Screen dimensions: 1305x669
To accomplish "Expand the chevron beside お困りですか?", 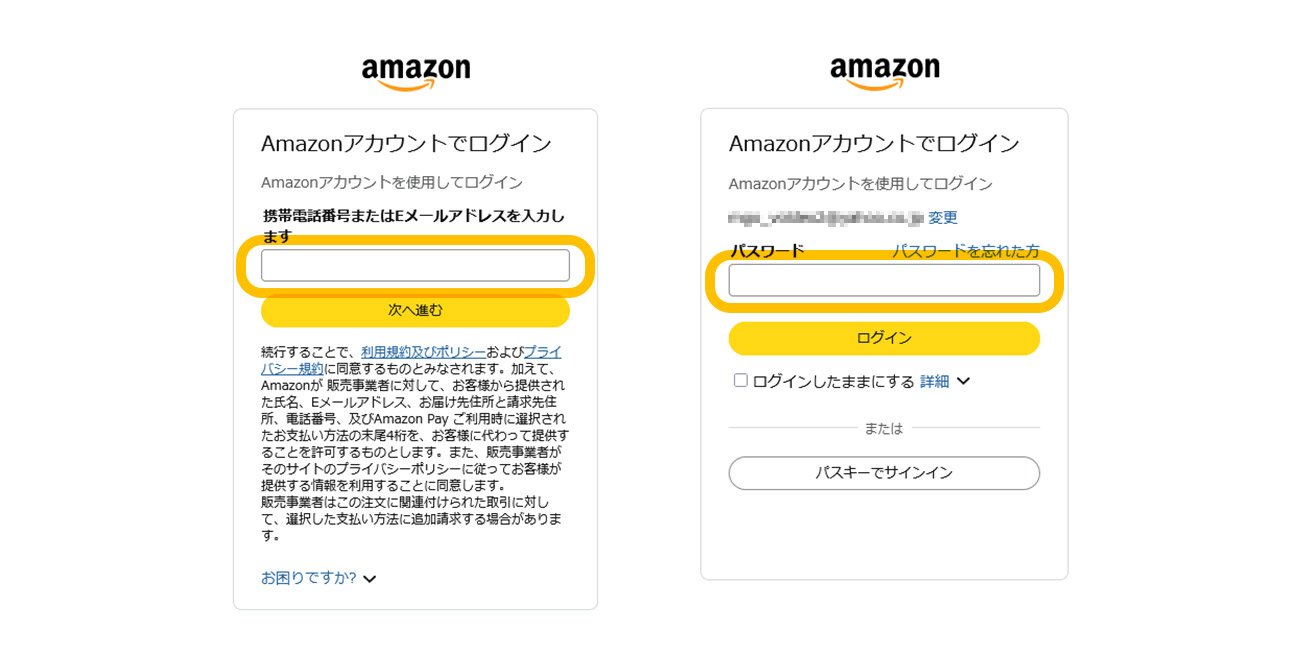I will click(369, 579).
